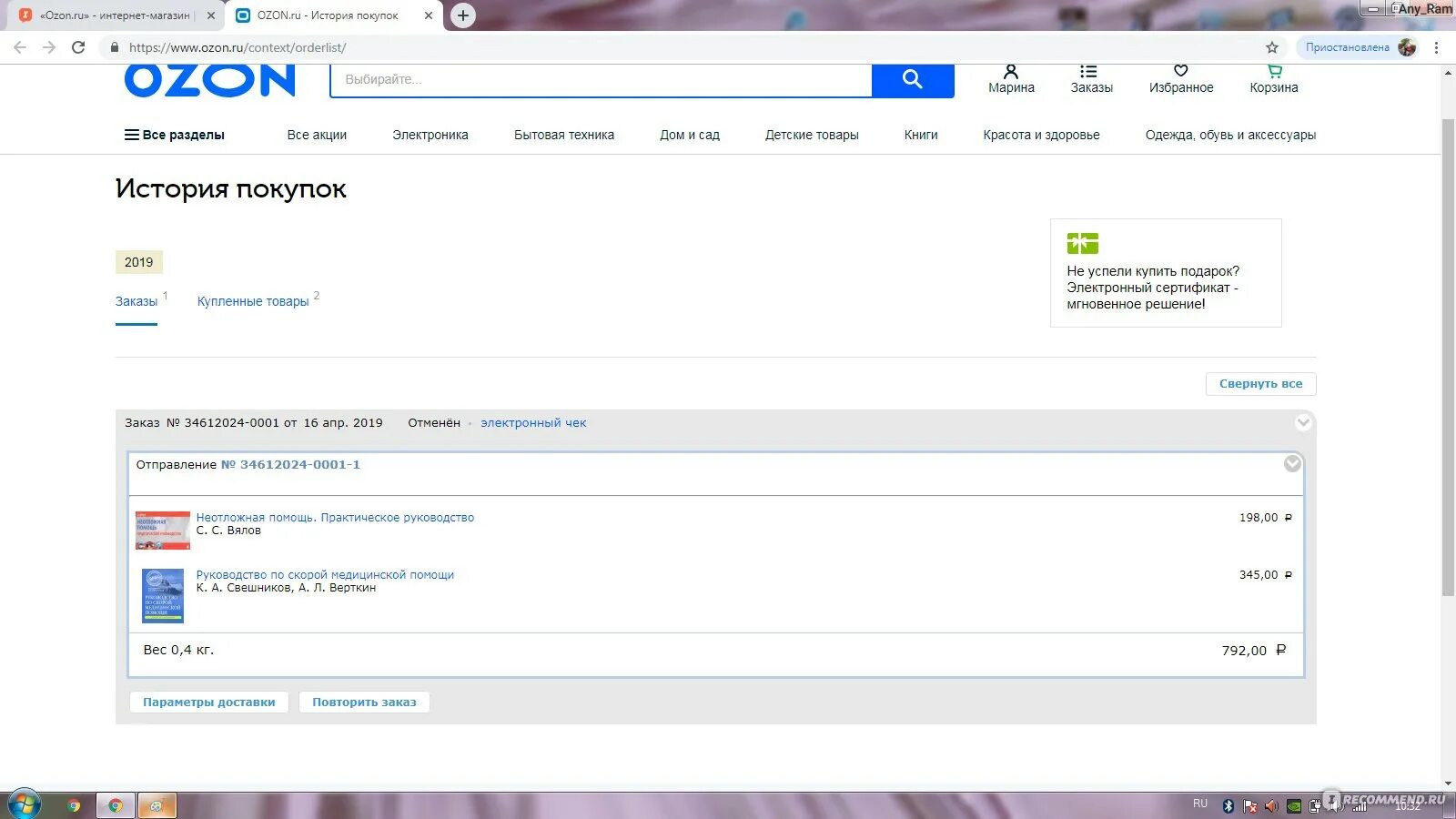Open the Chrome three-dot menu
The height and width of the screenshot is (819, 1456).
point(1437,47)
